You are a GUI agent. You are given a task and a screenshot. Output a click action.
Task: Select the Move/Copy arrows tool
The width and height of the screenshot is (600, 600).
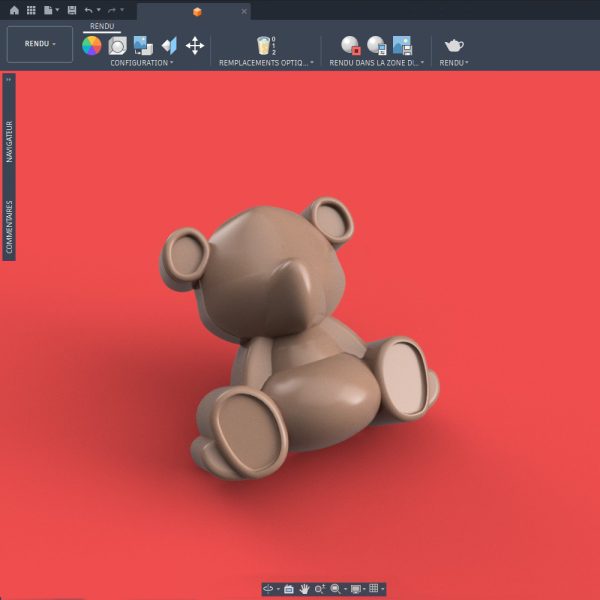[195, 46]
